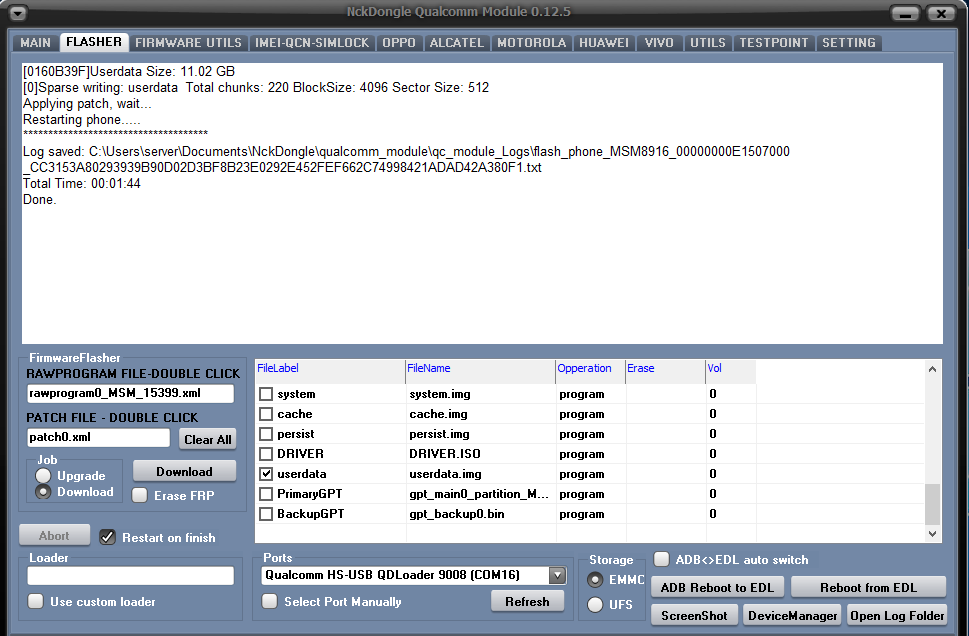Viewport: 969px width, 636px height.
Task: Select the system.img file name cell
Action: [x=480, y=394]
